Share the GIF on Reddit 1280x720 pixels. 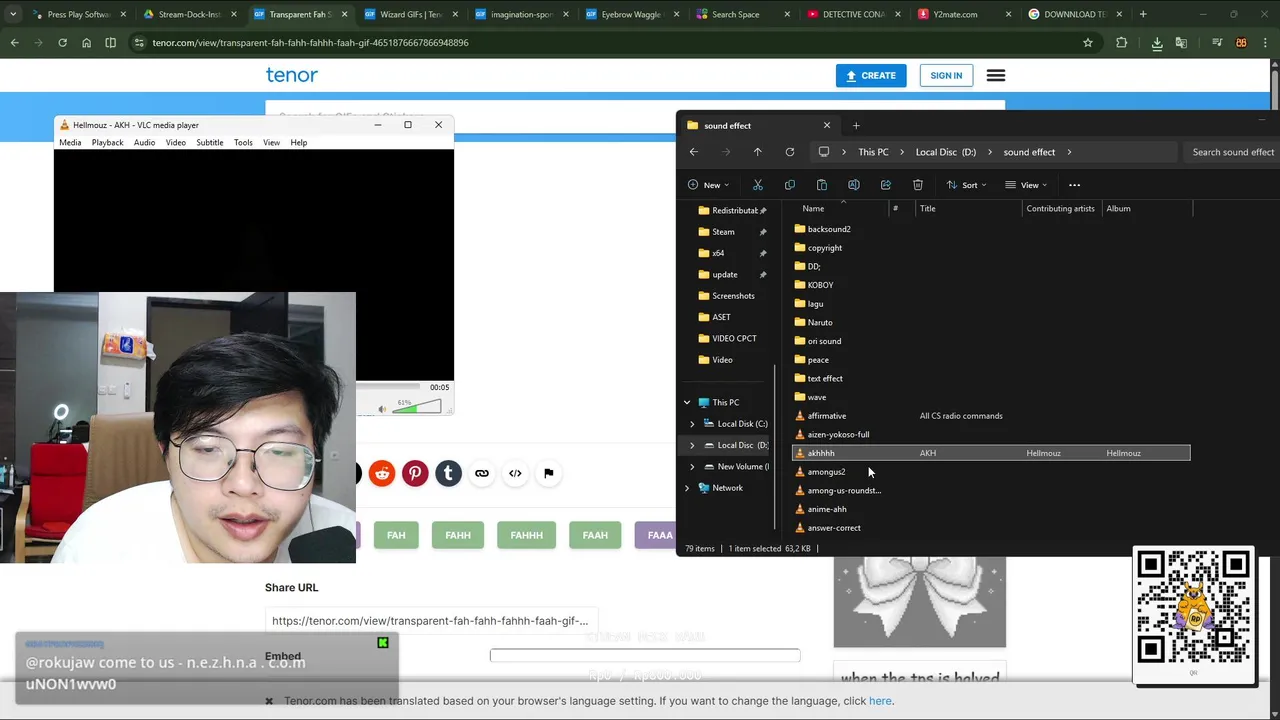click(x=382, y=473)
